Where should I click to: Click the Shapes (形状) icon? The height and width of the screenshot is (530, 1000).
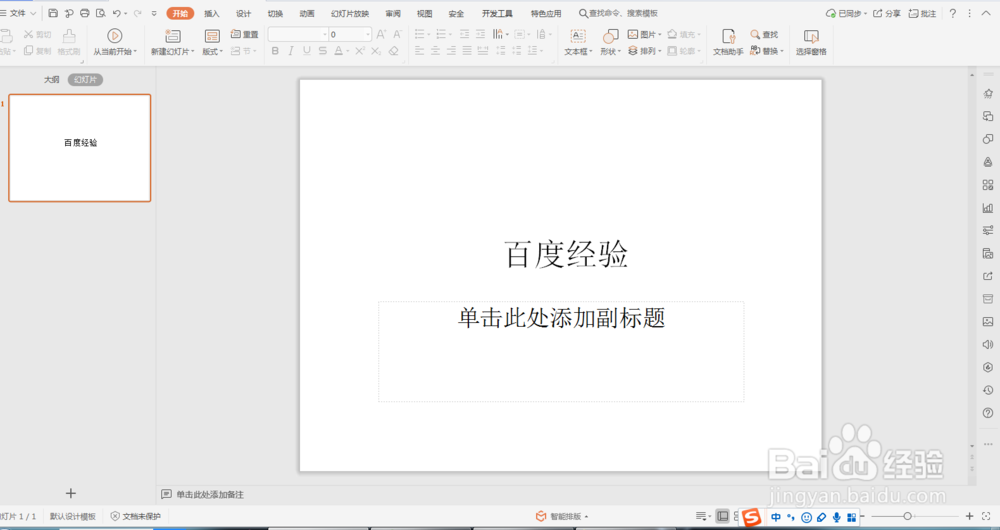click(x=610, y=36)
